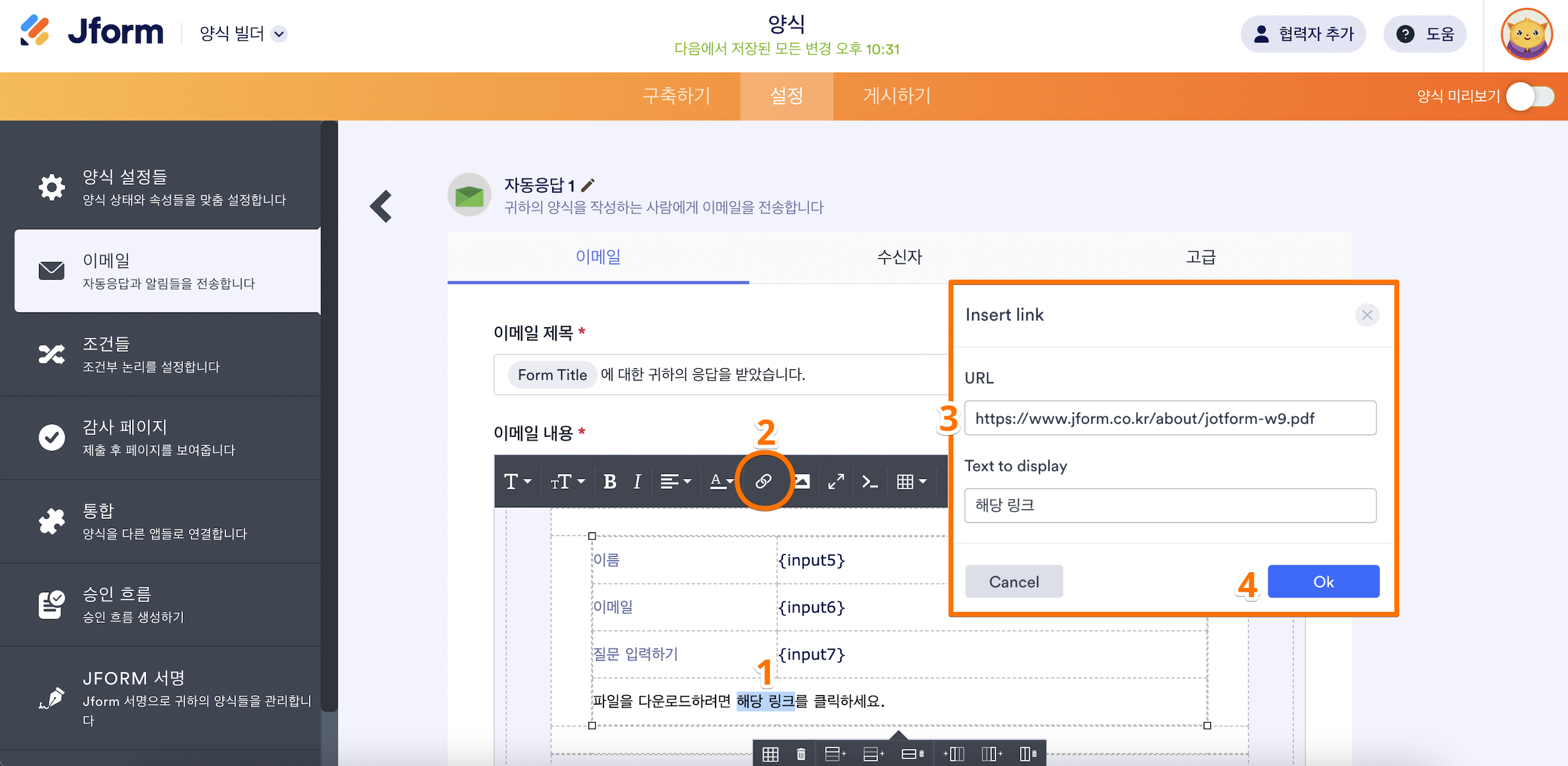Delete table using trash icon
This screenshot has height=766, width=1568.
[801, 754]
